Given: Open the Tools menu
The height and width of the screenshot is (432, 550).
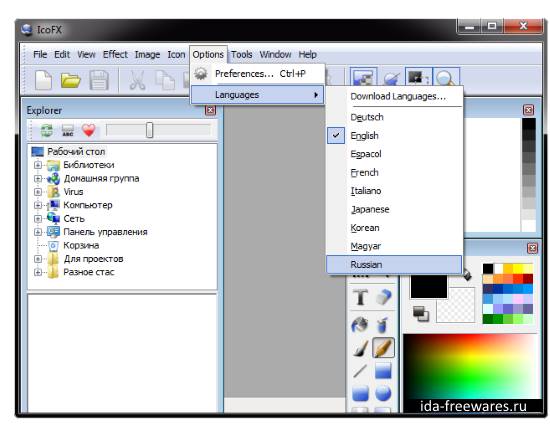Looking at the screenshot, I should coord(241,54).
